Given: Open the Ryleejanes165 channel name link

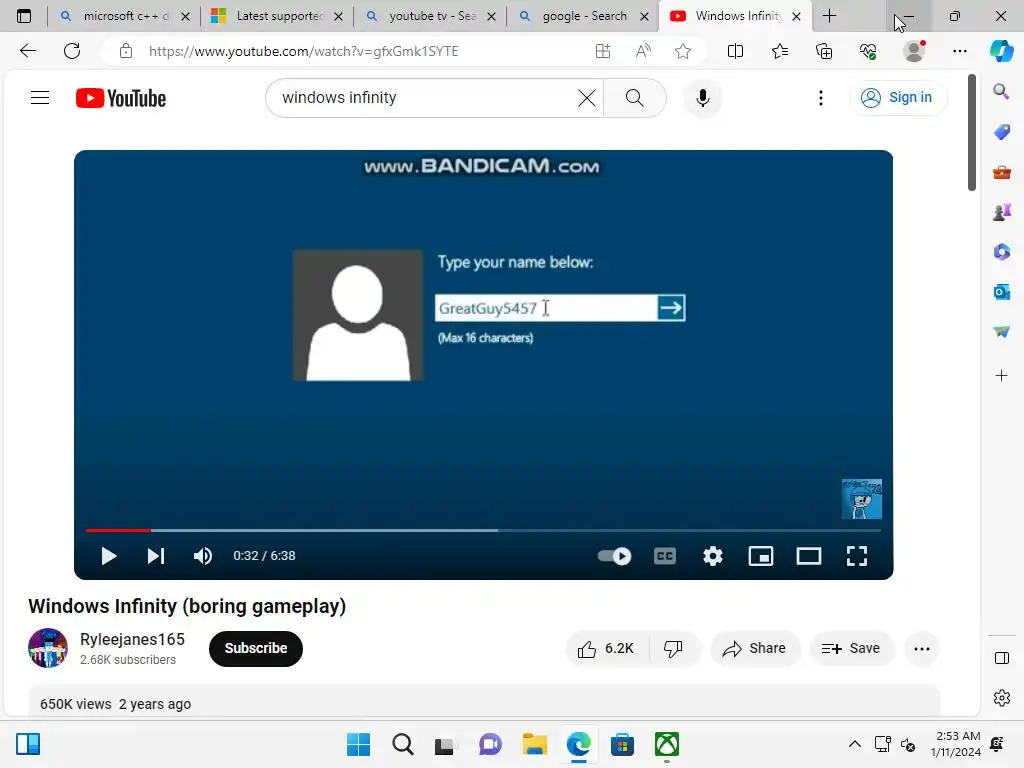Looking at the screenshot, I should tap(133, 639).
